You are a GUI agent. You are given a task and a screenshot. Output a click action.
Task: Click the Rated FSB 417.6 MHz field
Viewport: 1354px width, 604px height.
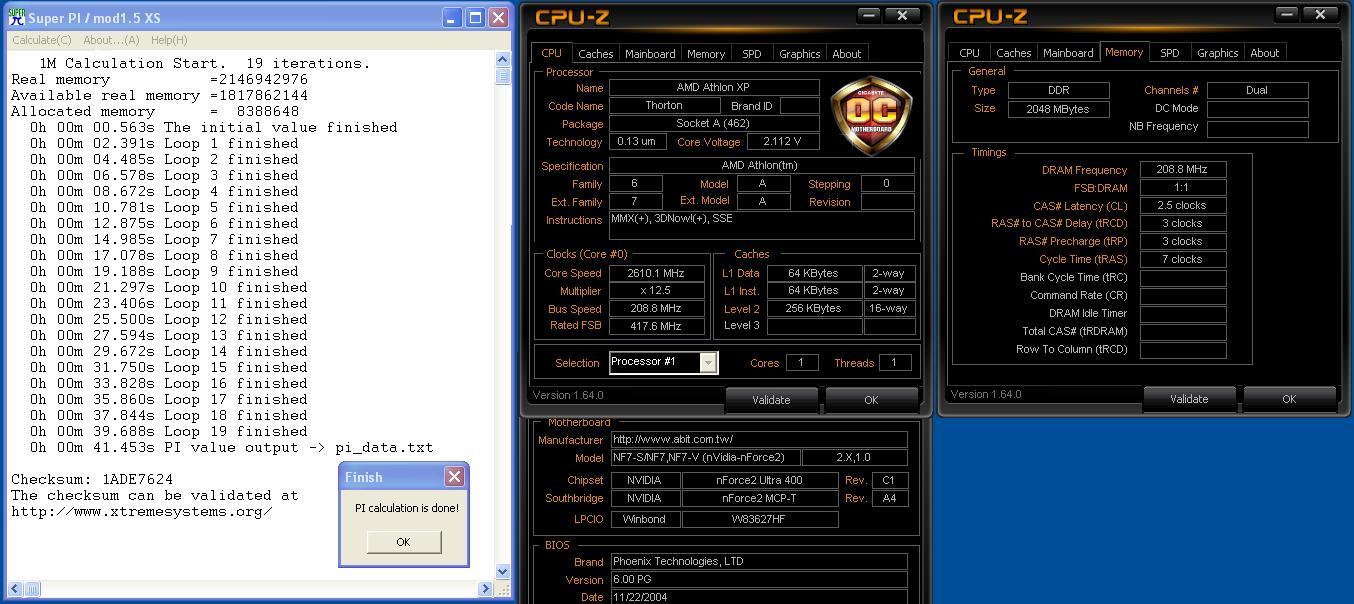click(657, 326)
